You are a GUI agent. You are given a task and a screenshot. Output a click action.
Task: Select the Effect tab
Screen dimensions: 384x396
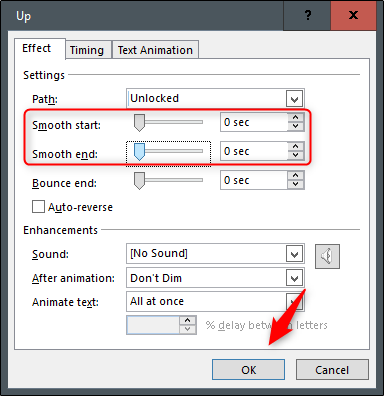point(37,48)
